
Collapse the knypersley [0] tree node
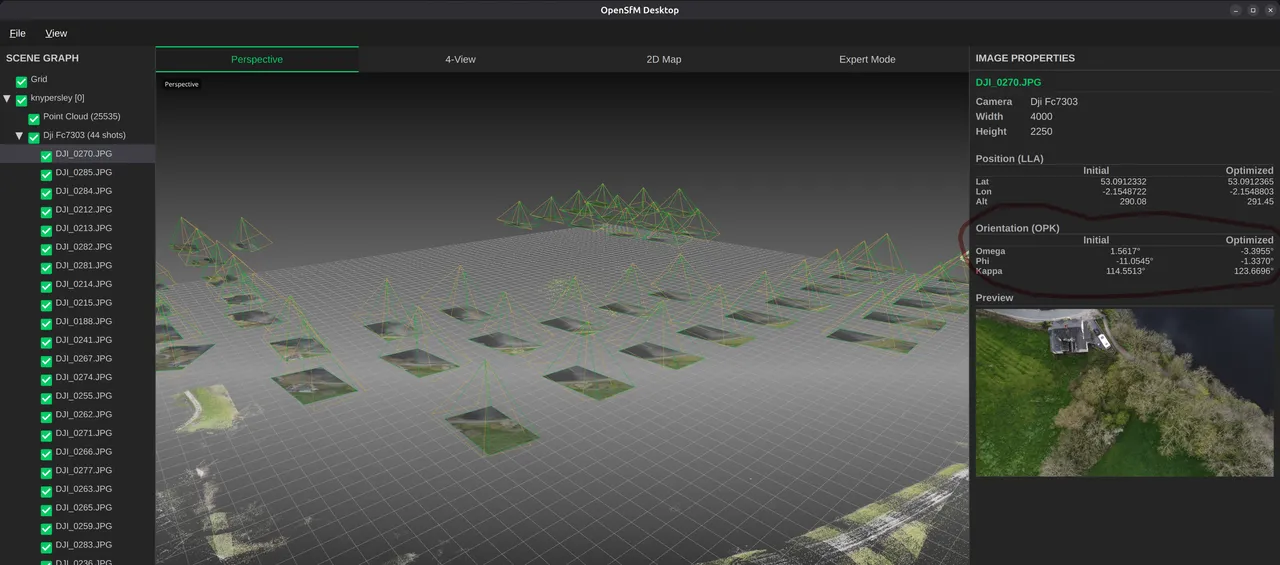7,99
